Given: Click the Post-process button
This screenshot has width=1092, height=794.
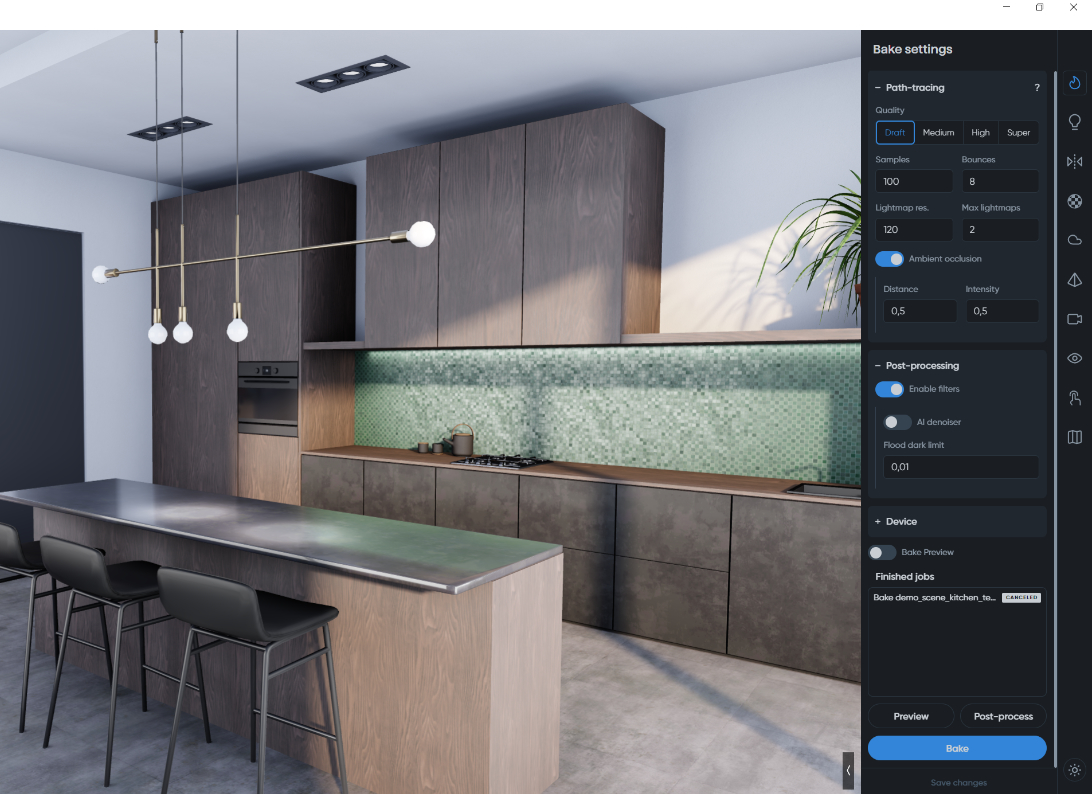Looking at the screenshot, I should (x=1003, y=716).
